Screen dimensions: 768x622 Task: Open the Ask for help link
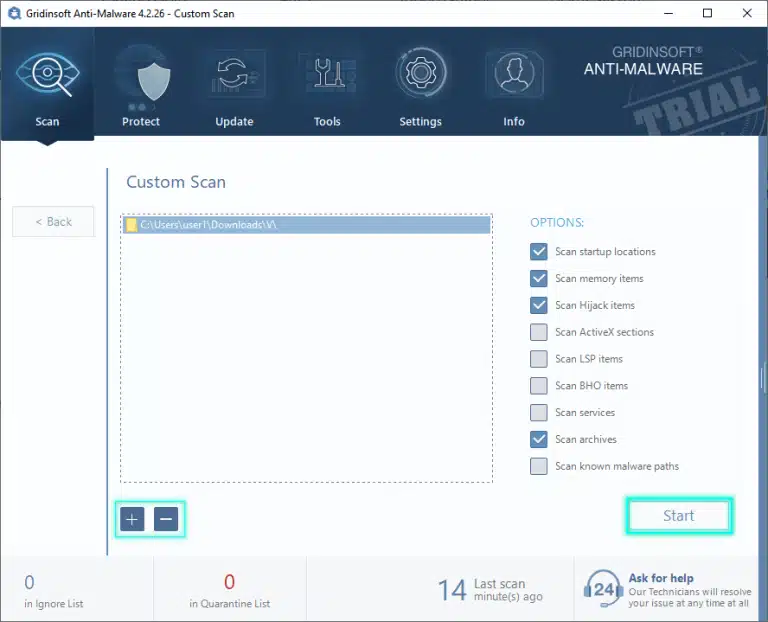click(x=661, y=578)
